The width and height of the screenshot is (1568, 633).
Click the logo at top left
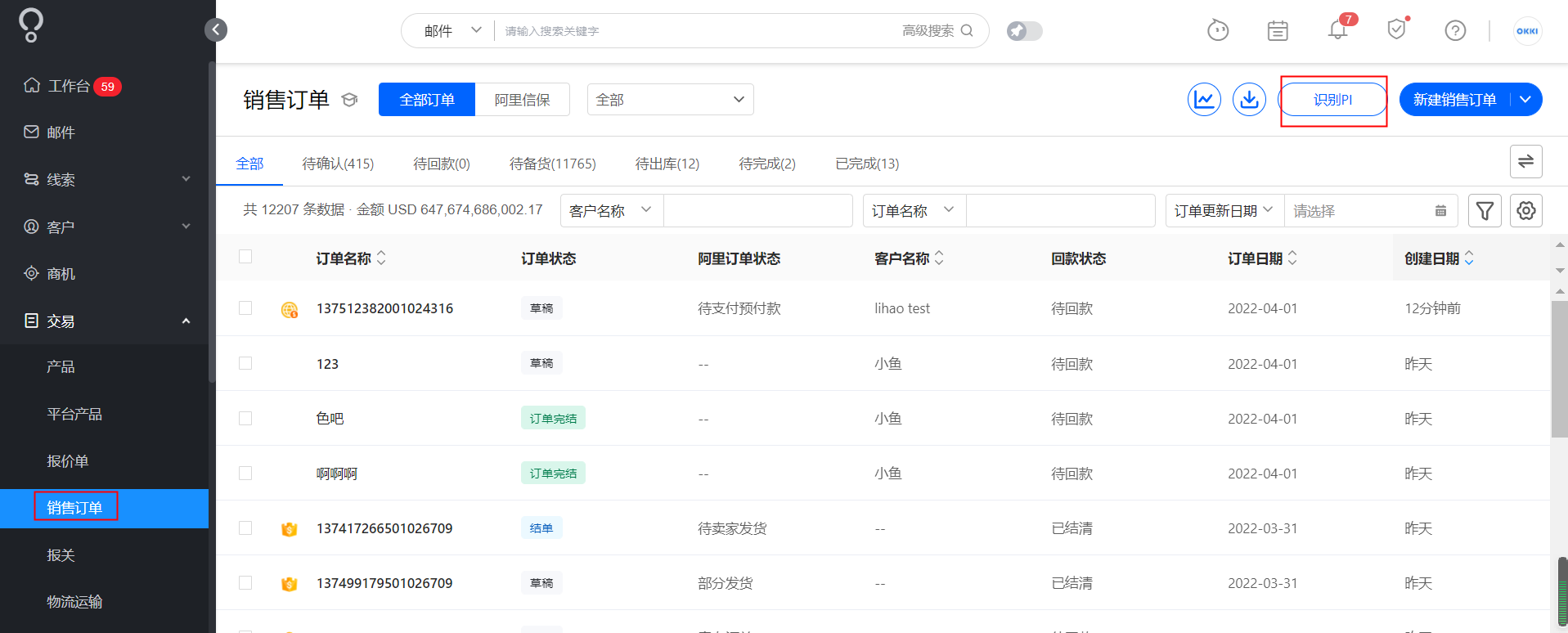tap(31, 25)
